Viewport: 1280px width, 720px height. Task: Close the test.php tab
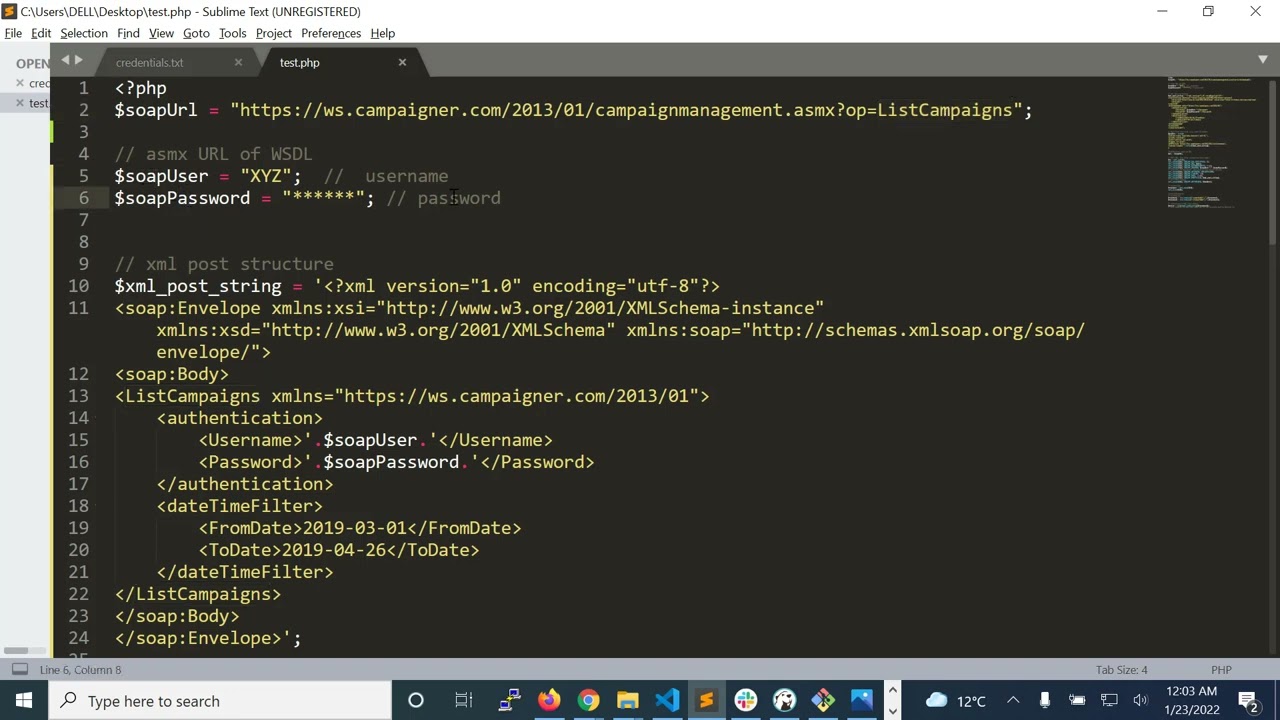coord(402,62)
